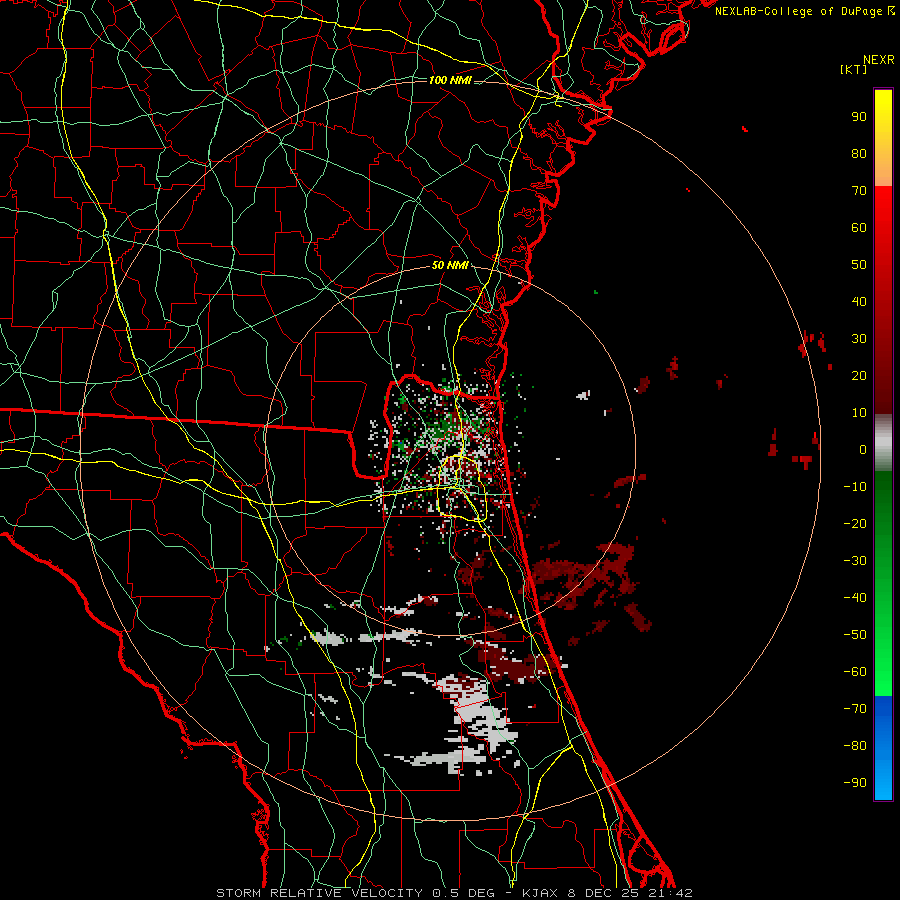Click the -60 scale label
The width and height of the screenshot is (900, 900).
[x=855, y=672]
